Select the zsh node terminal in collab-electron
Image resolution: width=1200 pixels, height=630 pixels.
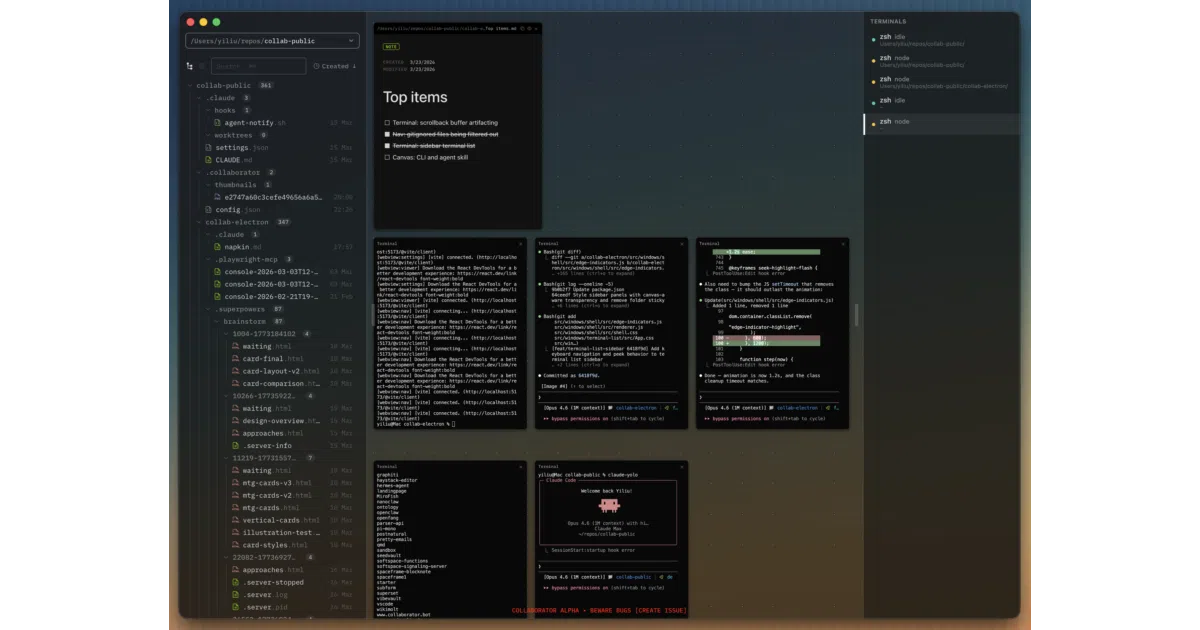pyautogui.click(x=941, y=82)
